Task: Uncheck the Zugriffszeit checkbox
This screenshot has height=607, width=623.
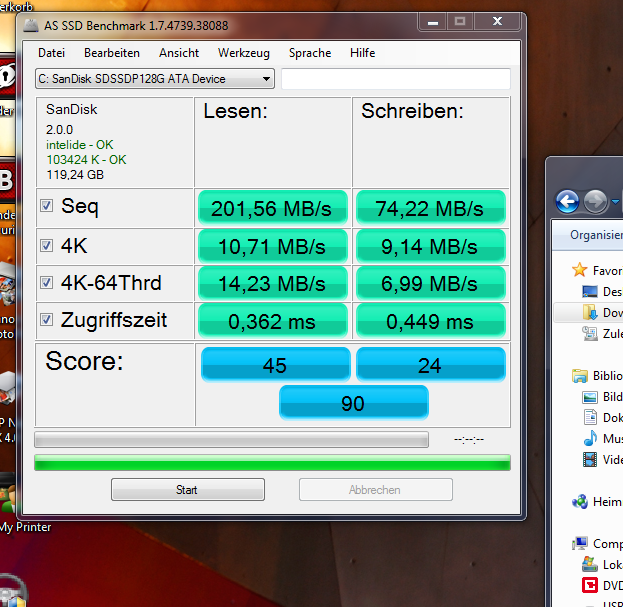Action: 46,319
